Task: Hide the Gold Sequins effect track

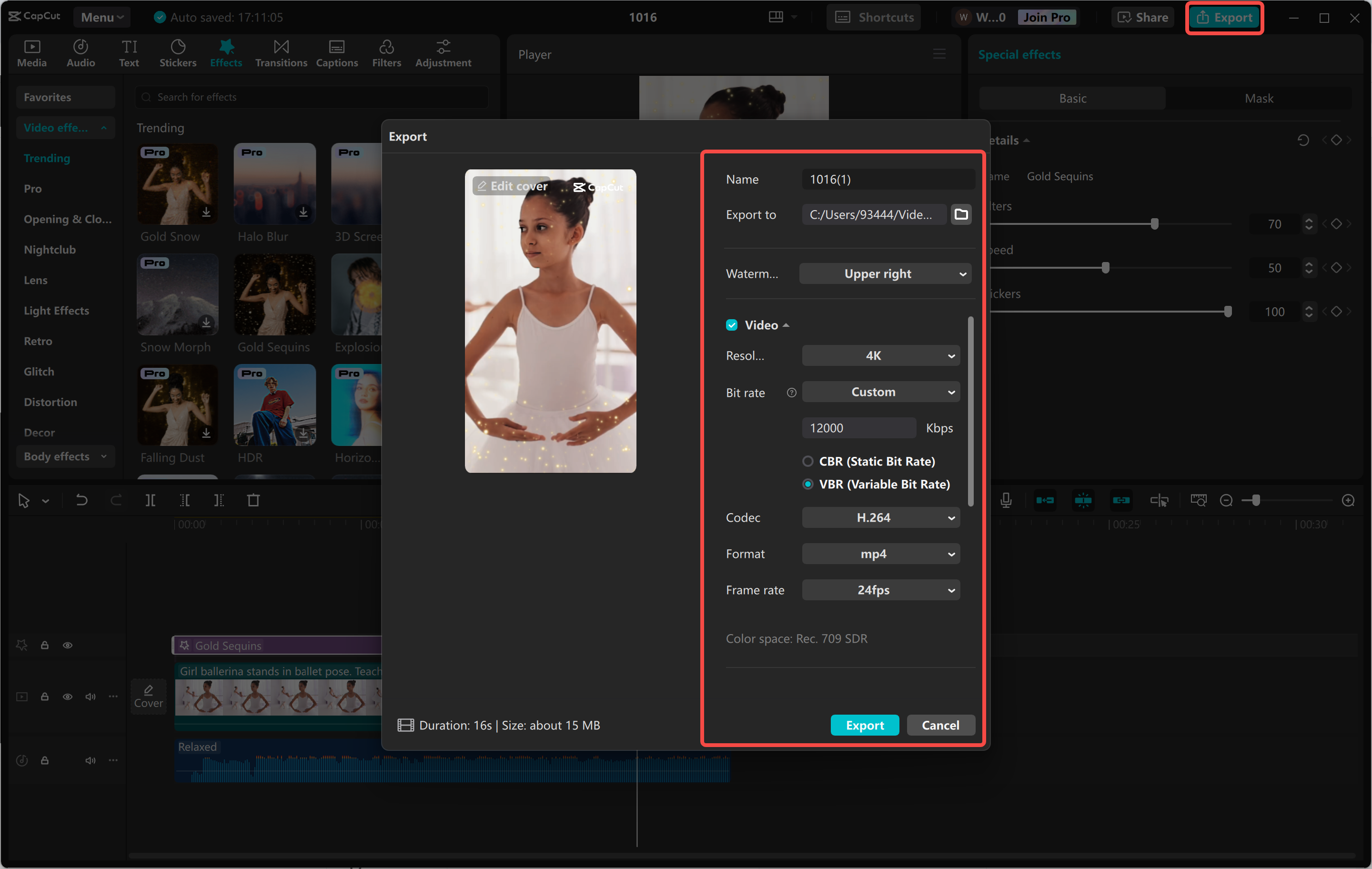Action: pos(67,645)
